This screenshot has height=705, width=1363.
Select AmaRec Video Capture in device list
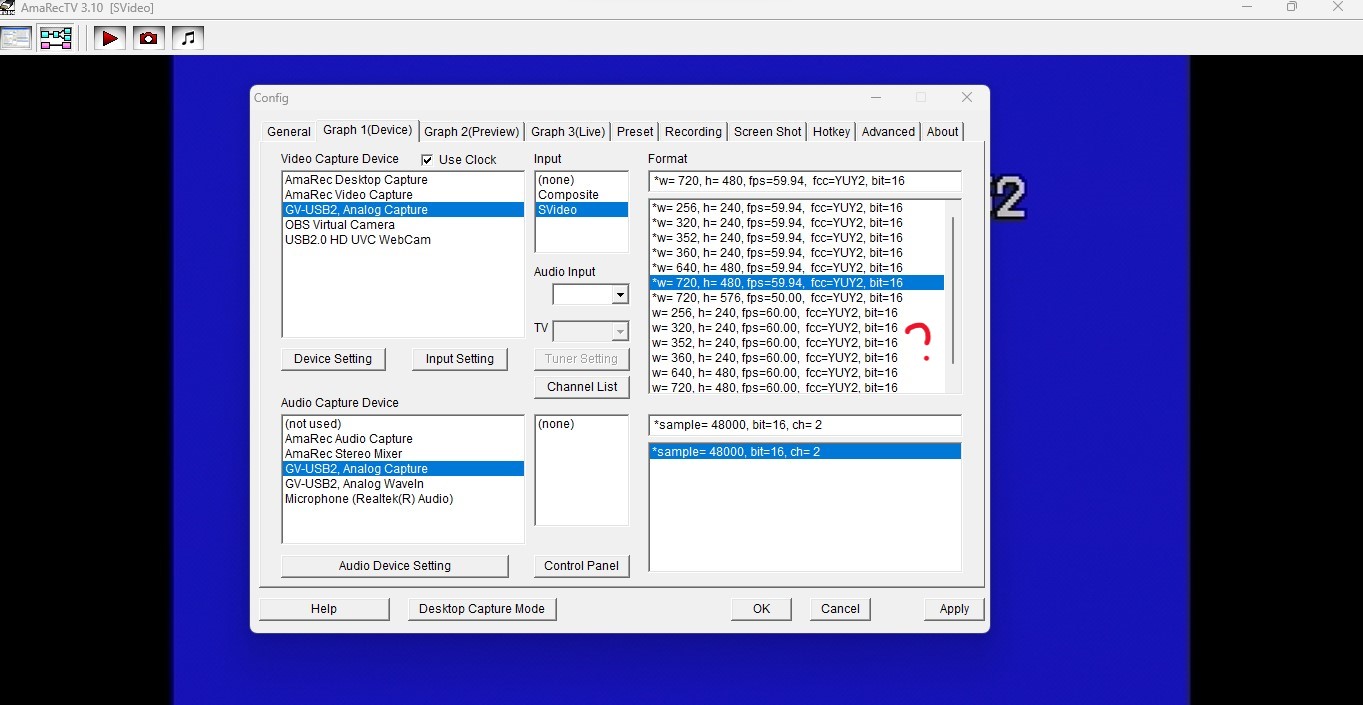click(403, 195)
